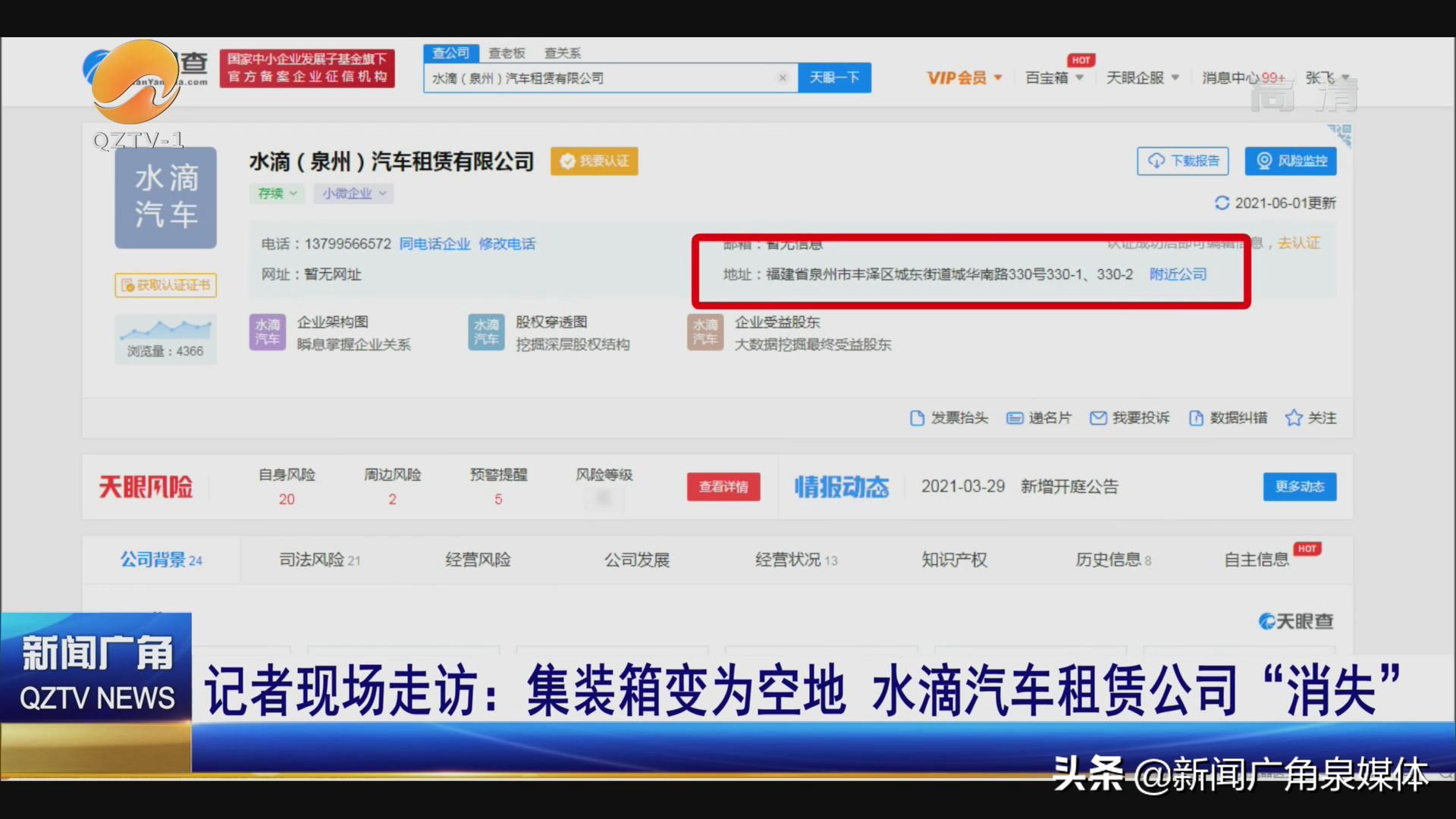Click the 数据纠错 data correction icon

1197,418
